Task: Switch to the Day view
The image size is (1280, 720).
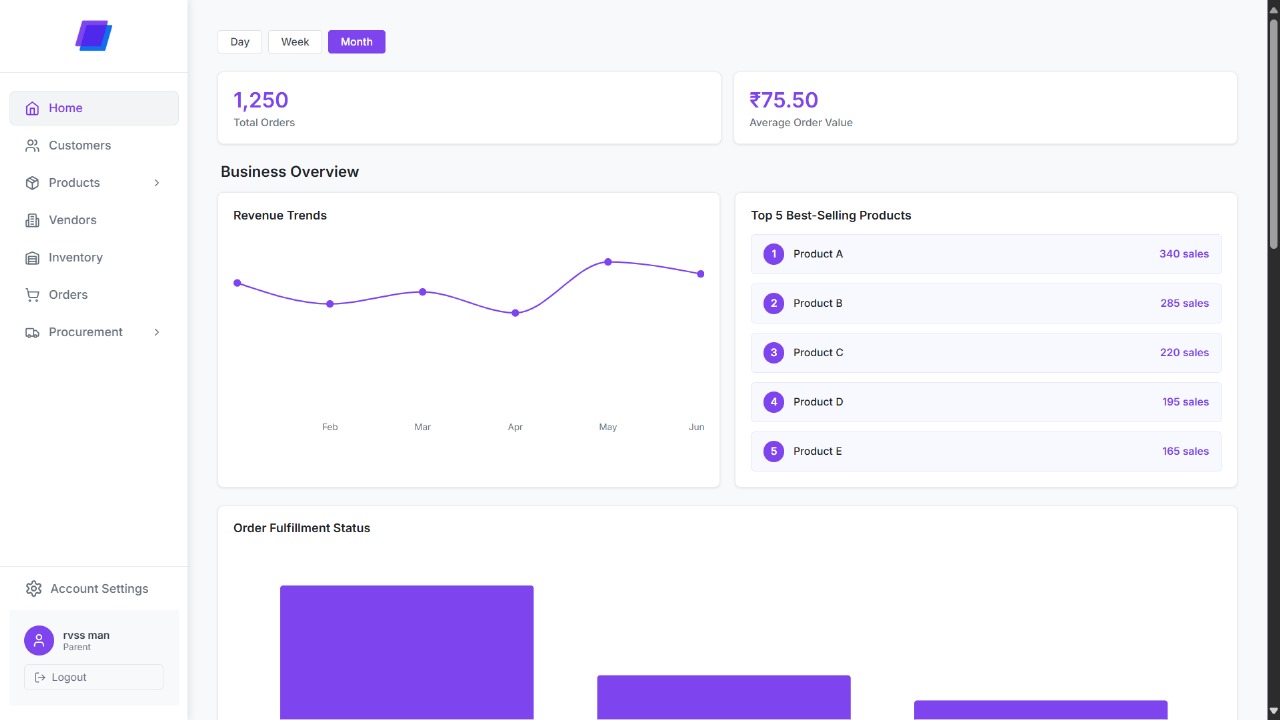Action: (239, 41)
